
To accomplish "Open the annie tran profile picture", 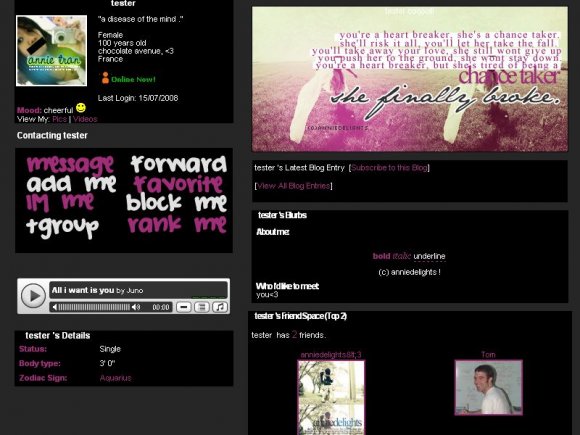I will click(x=51, y=51).
